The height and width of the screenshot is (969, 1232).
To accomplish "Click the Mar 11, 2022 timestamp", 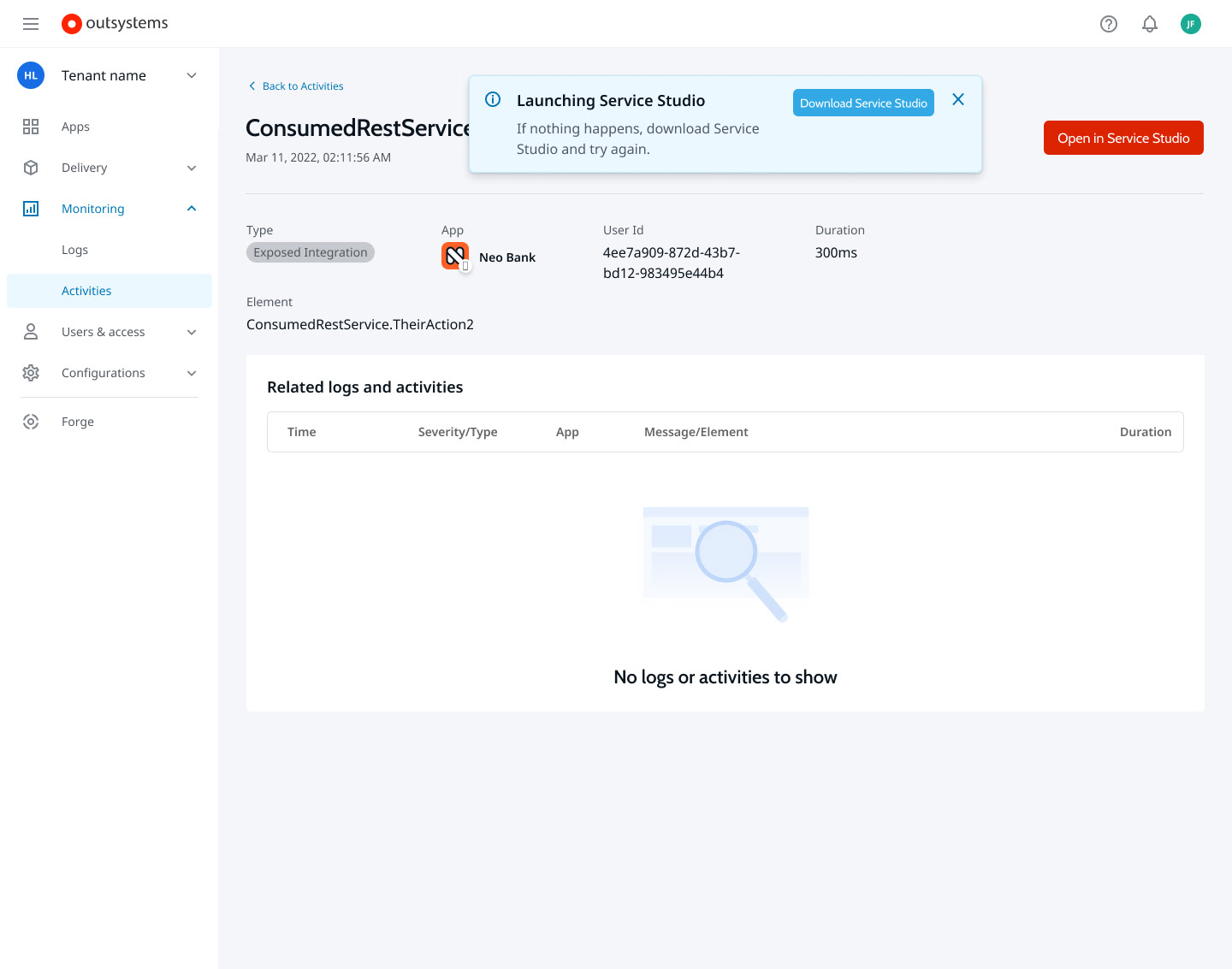I will coord(318,157).
